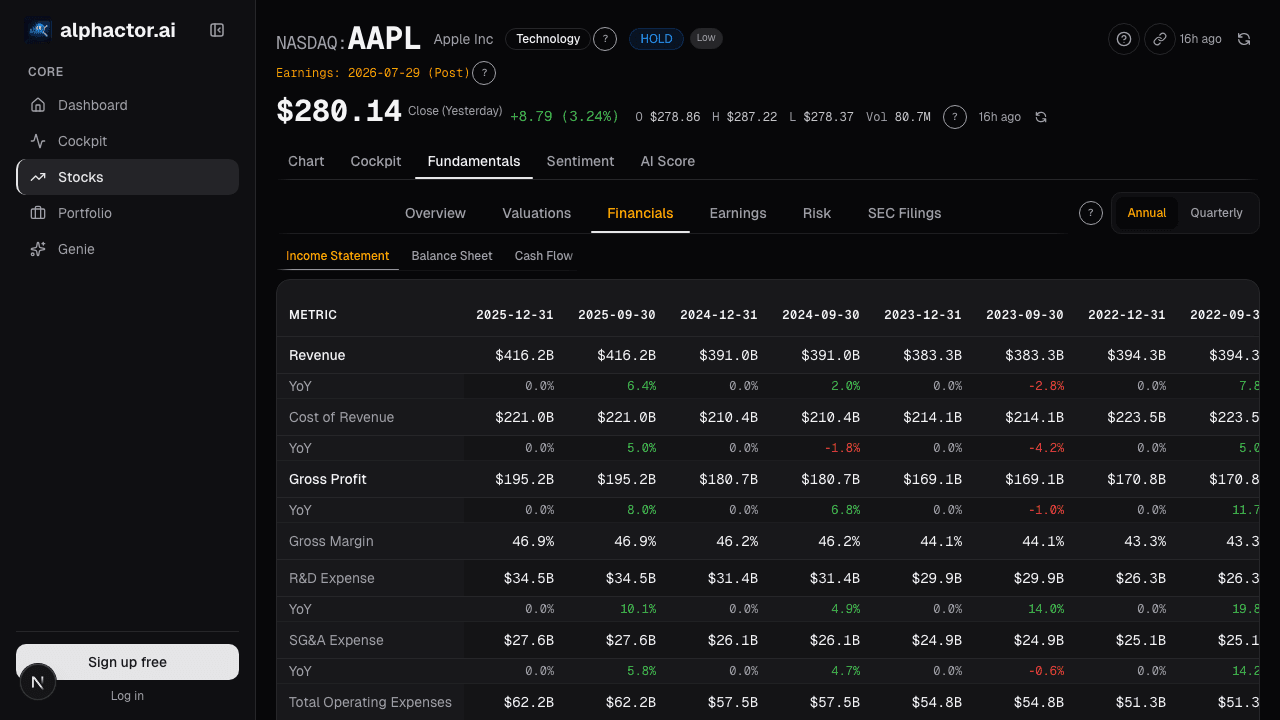The width and height of the screenshot is (1280, 720).
Task: Click the Revenue row label
Action: click(x=317, y=355)
